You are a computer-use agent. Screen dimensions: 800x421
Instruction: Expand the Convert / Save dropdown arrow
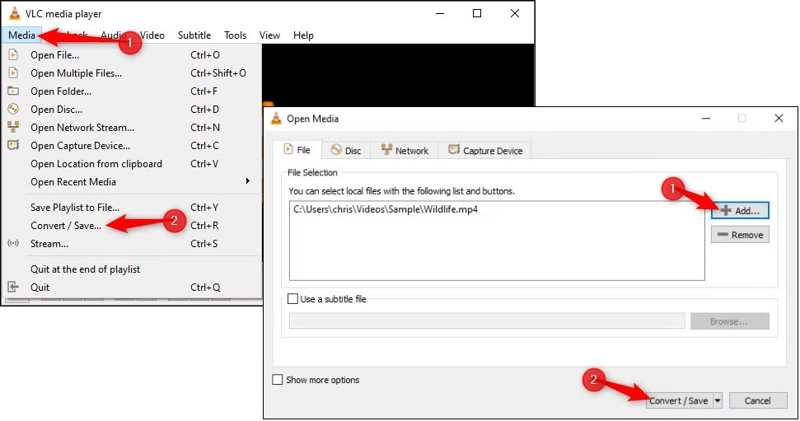point(717,401)
